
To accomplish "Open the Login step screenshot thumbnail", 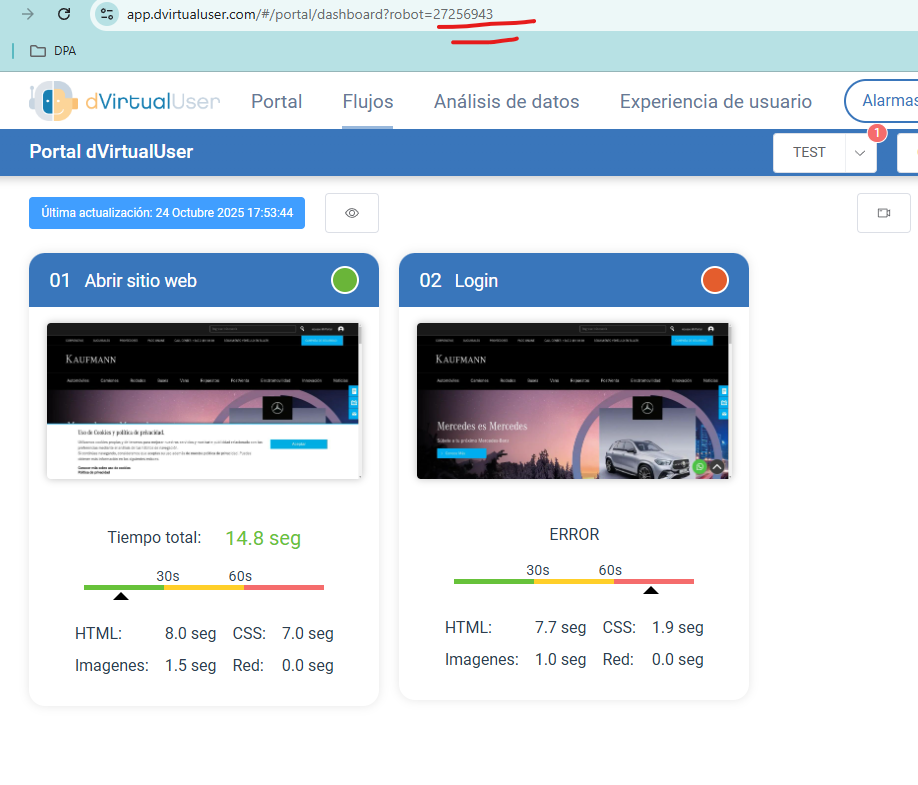I will [574, 401].
